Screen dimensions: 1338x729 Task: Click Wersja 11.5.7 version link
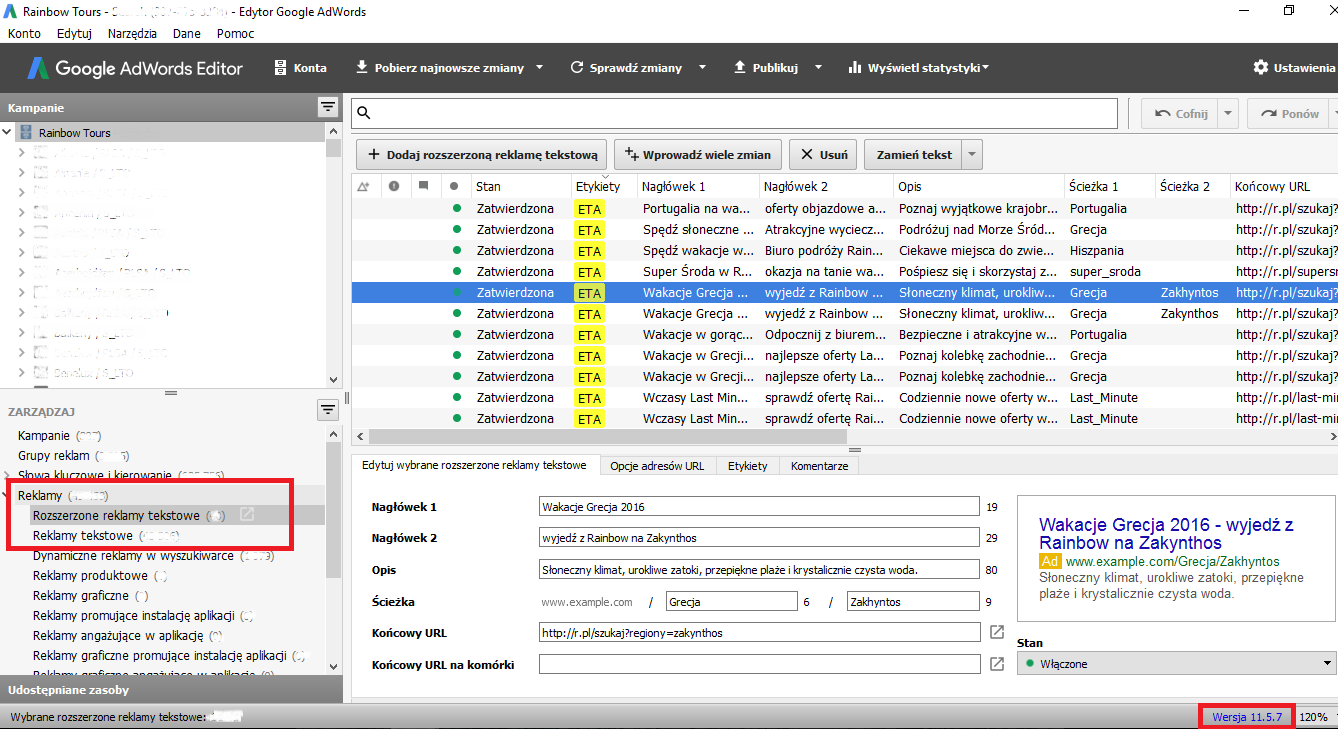tap(1247, 717)
